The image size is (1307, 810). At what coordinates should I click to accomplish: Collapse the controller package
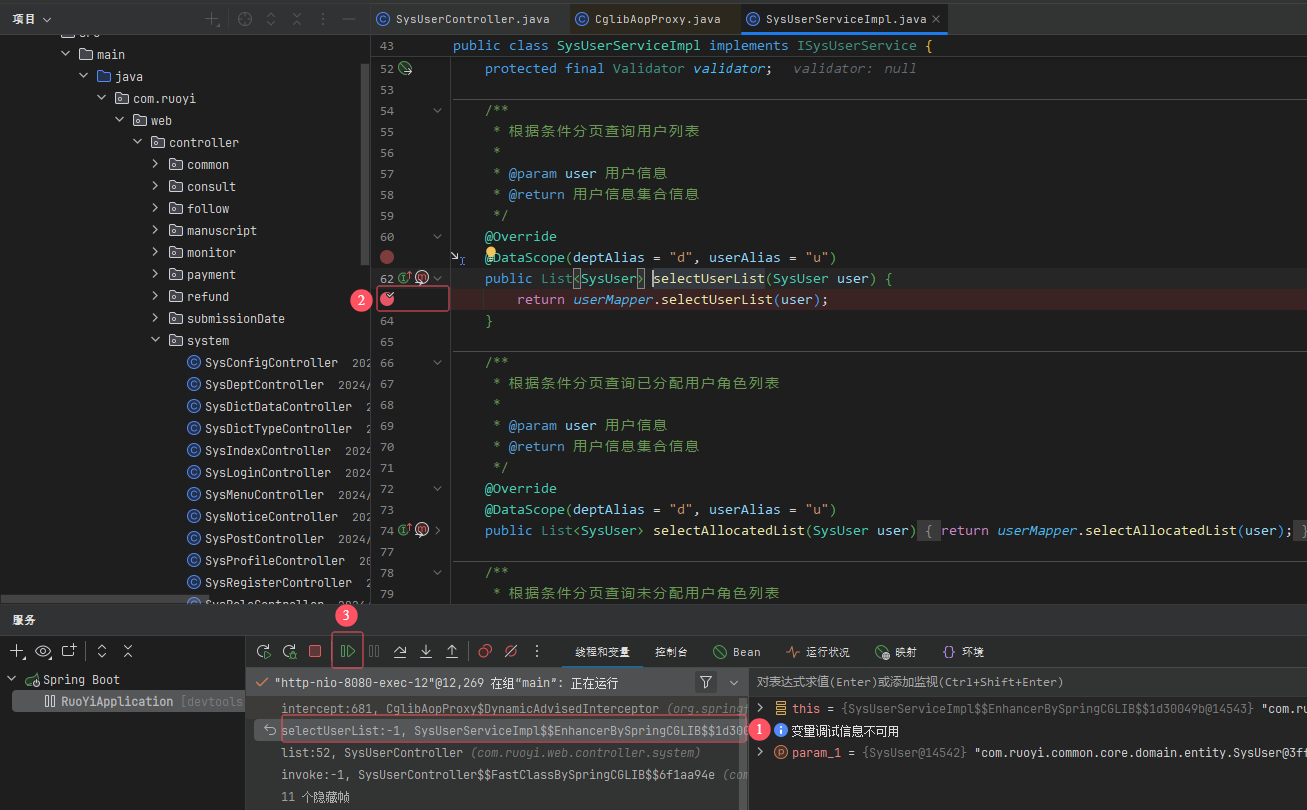138,142
